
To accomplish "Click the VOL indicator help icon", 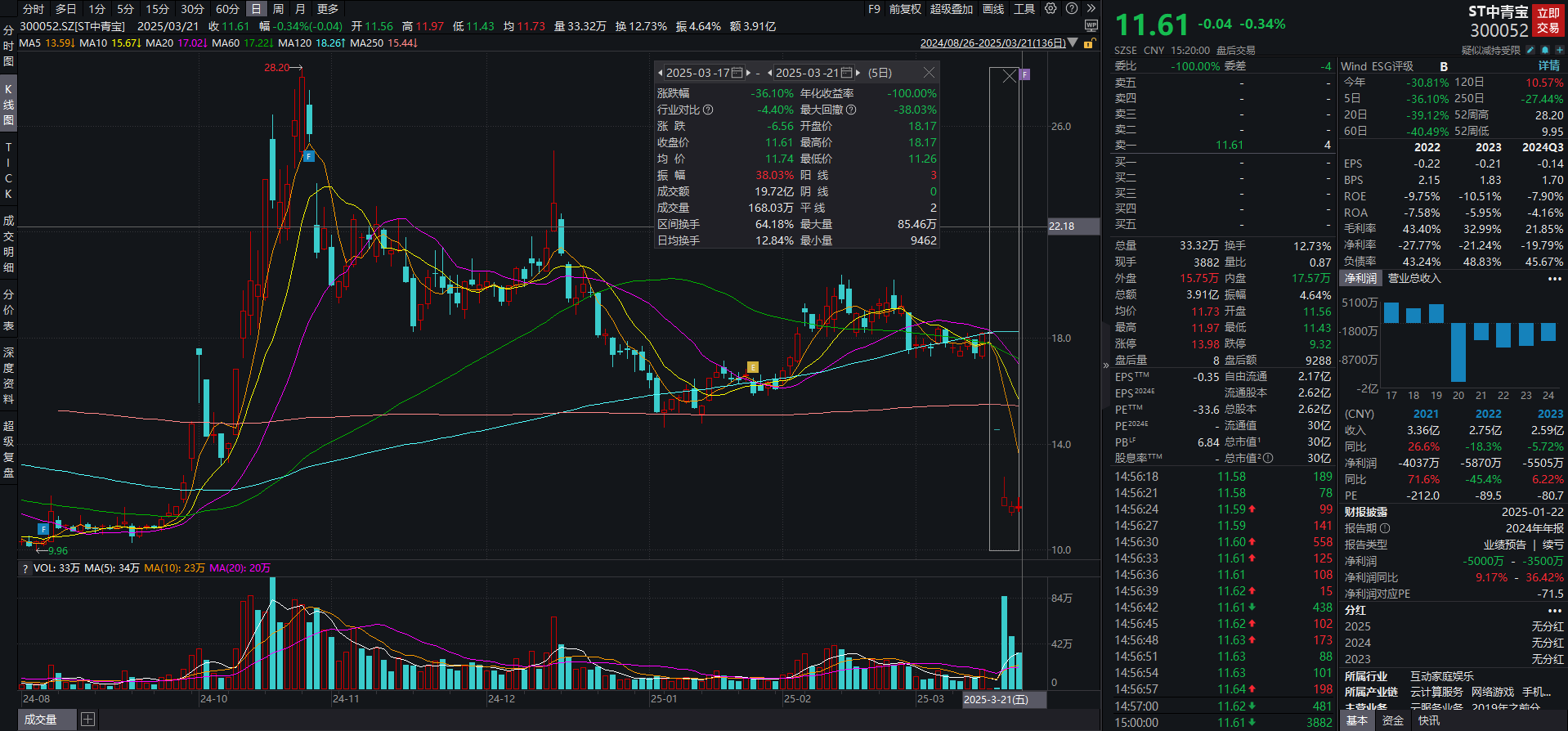I will pyautogui.click(x=25, y=568).
